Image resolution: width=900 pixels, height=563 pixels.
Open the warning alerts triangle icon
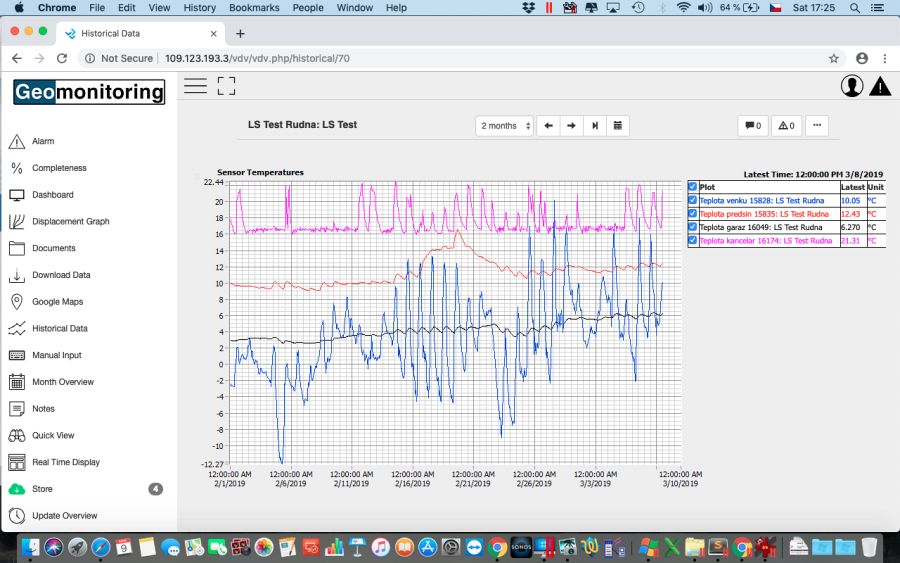(x=880, y=86)
